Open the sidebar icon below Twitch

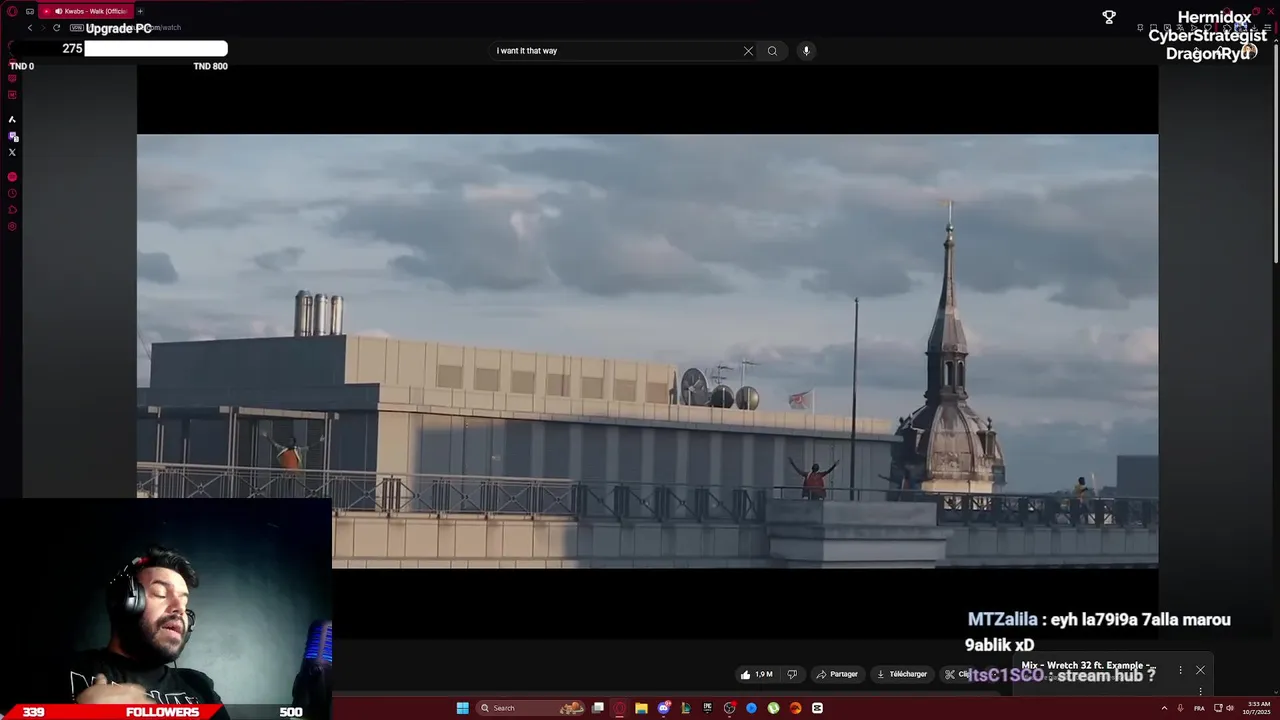[12, 95]
